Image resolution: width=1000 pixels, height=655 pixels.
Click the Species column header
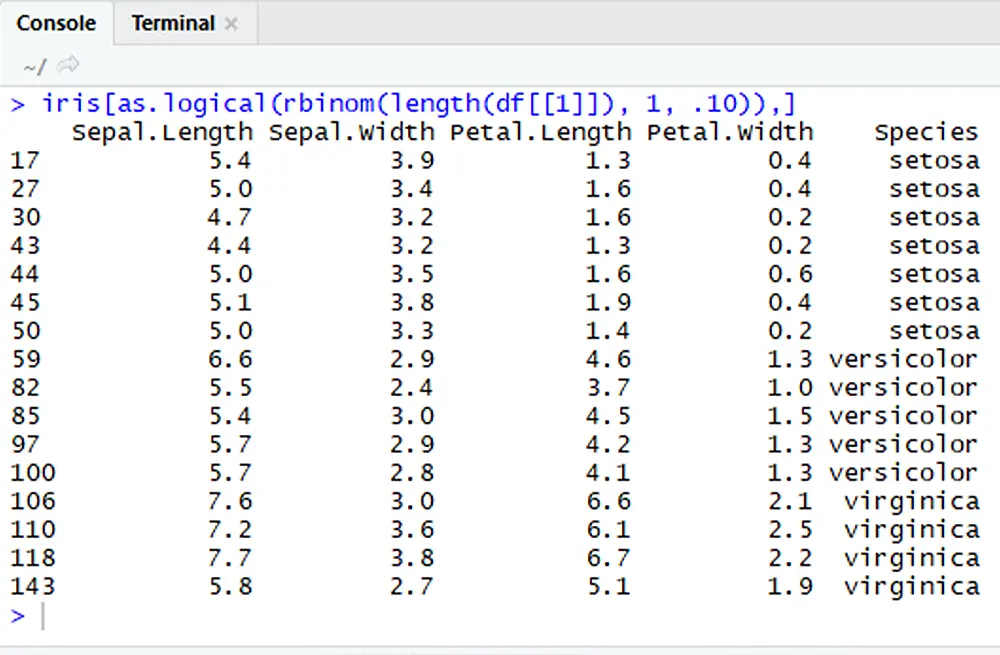coord(926,132)
